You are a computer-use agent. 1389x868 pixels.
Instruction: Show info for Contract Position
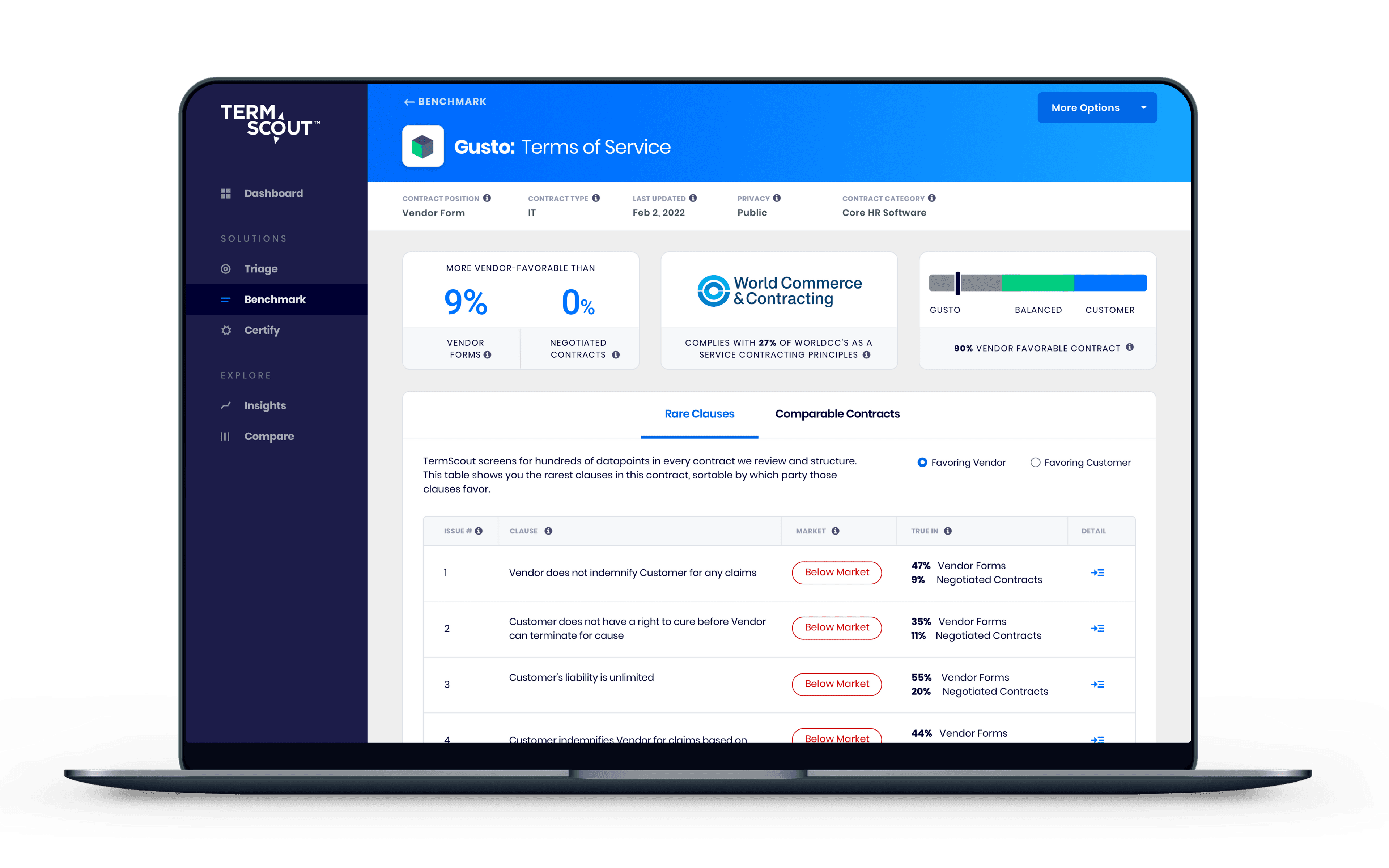click(487, 198)
